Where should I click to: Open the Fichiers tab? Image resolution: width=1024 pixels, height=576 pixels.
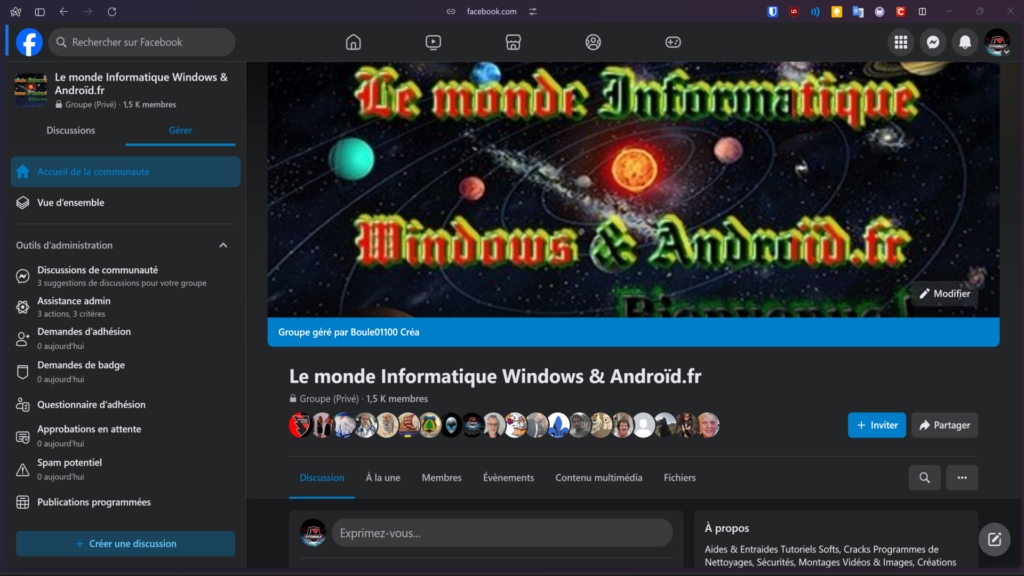pos(680,478)
